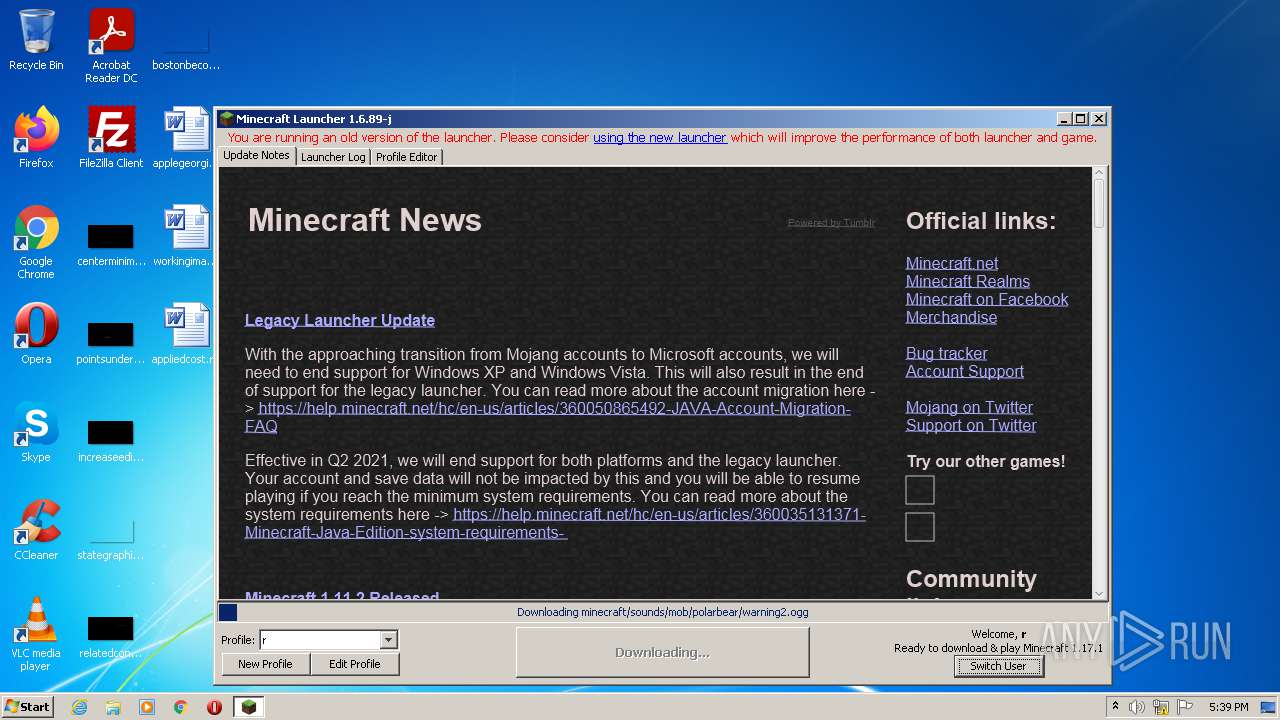The height and width of the screenshot is (720, 1280).
Task: Click the Switch User button
Action: [x=998, y=666]
